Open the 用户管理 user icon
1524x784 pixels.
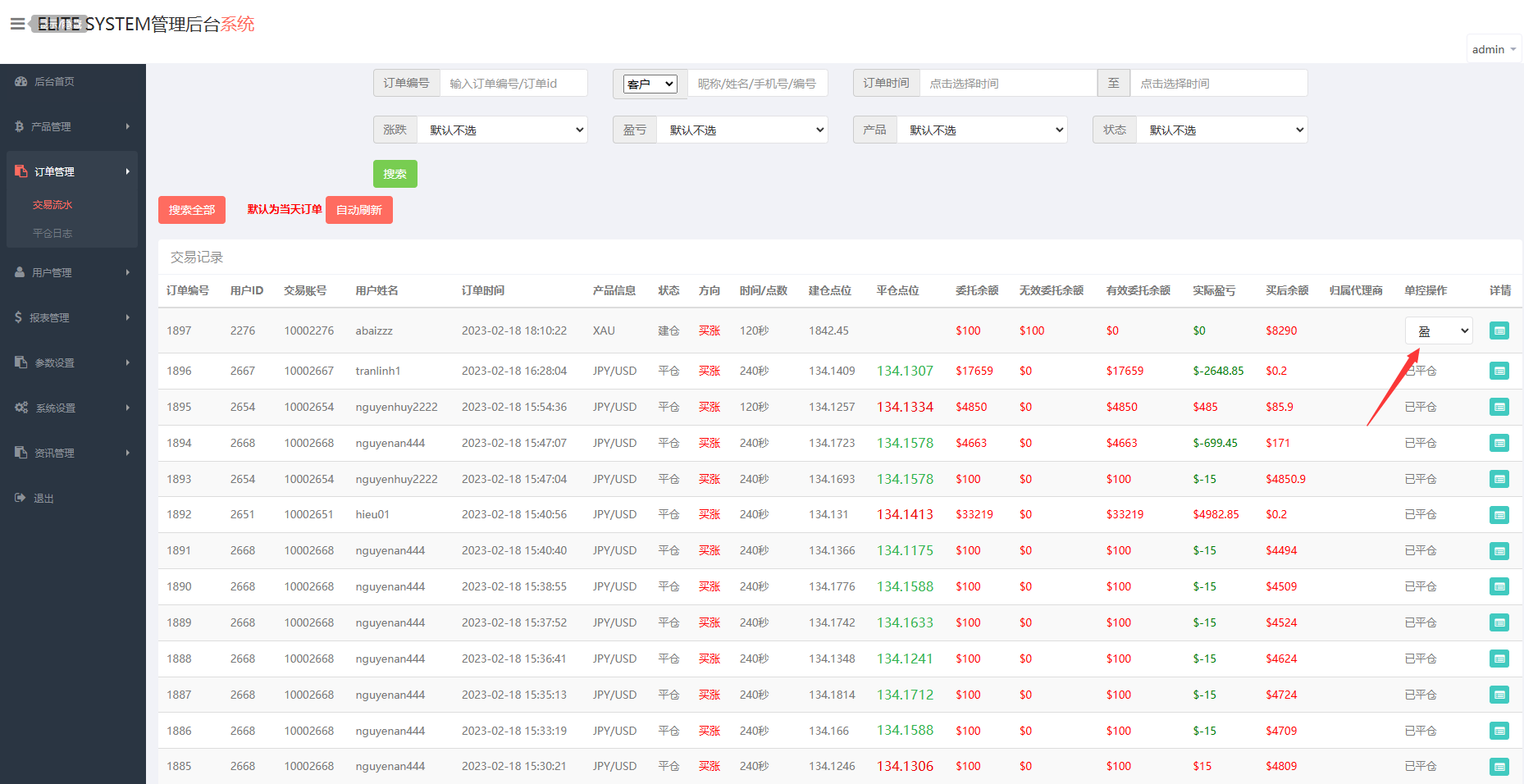(21, 271)
